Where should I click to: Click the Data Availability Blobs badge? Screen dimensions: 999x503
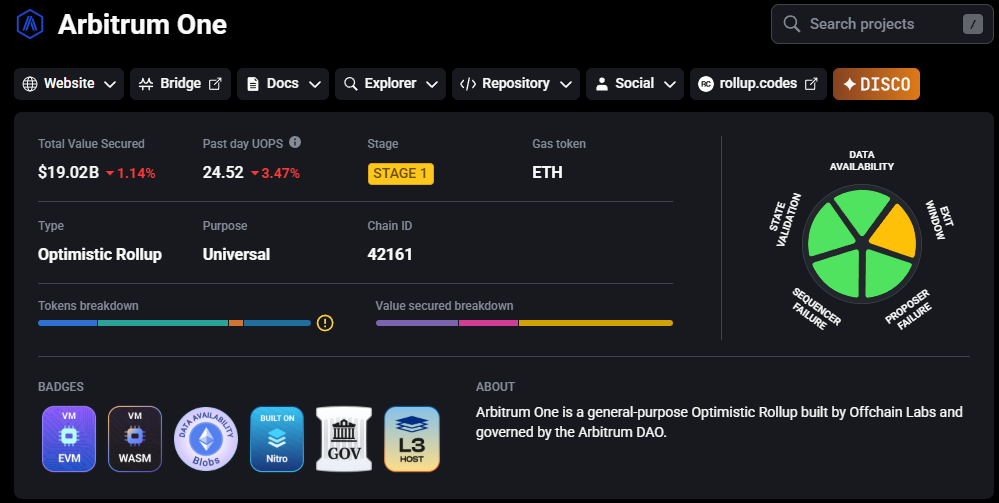click(x=205, y=438)
